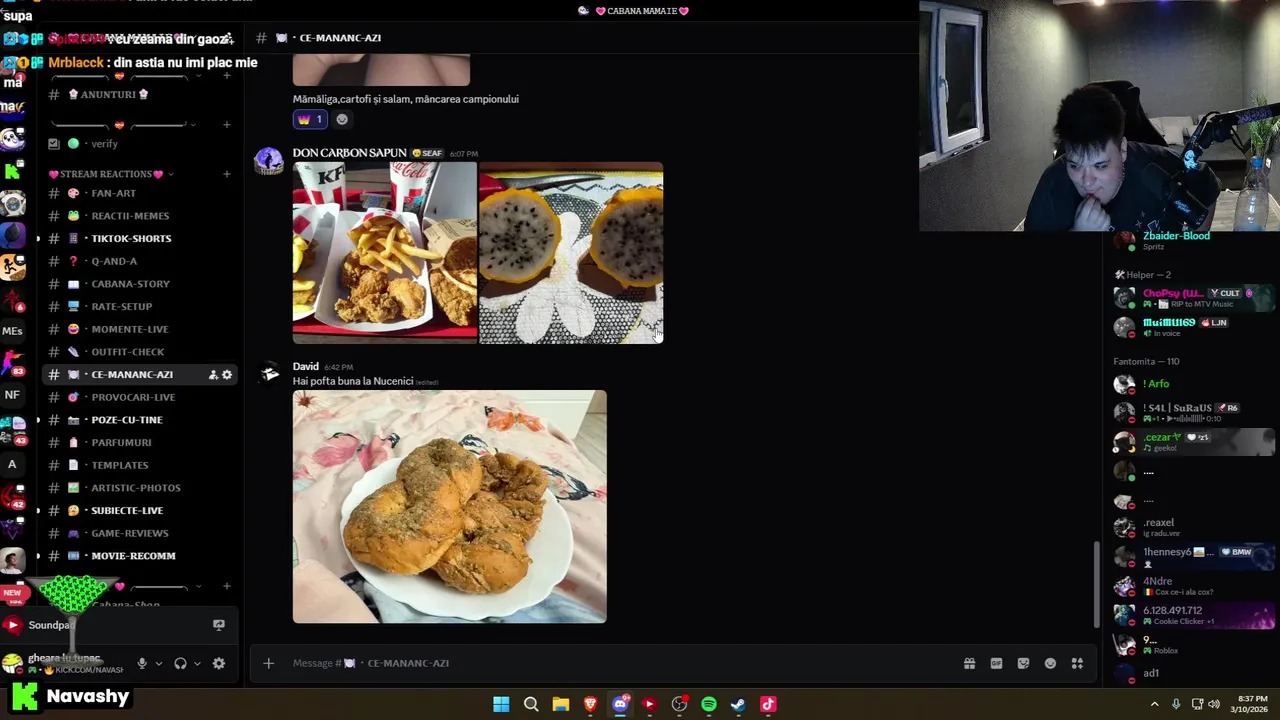1280x720 pixels.
Task: Click the system tray network icon
Action: 1197,704
